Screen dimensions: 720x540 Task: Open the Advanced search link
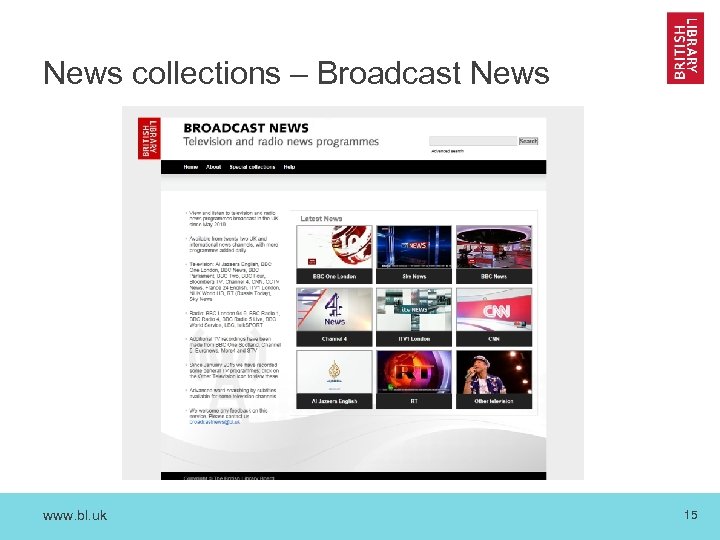(x=447, y=151)
